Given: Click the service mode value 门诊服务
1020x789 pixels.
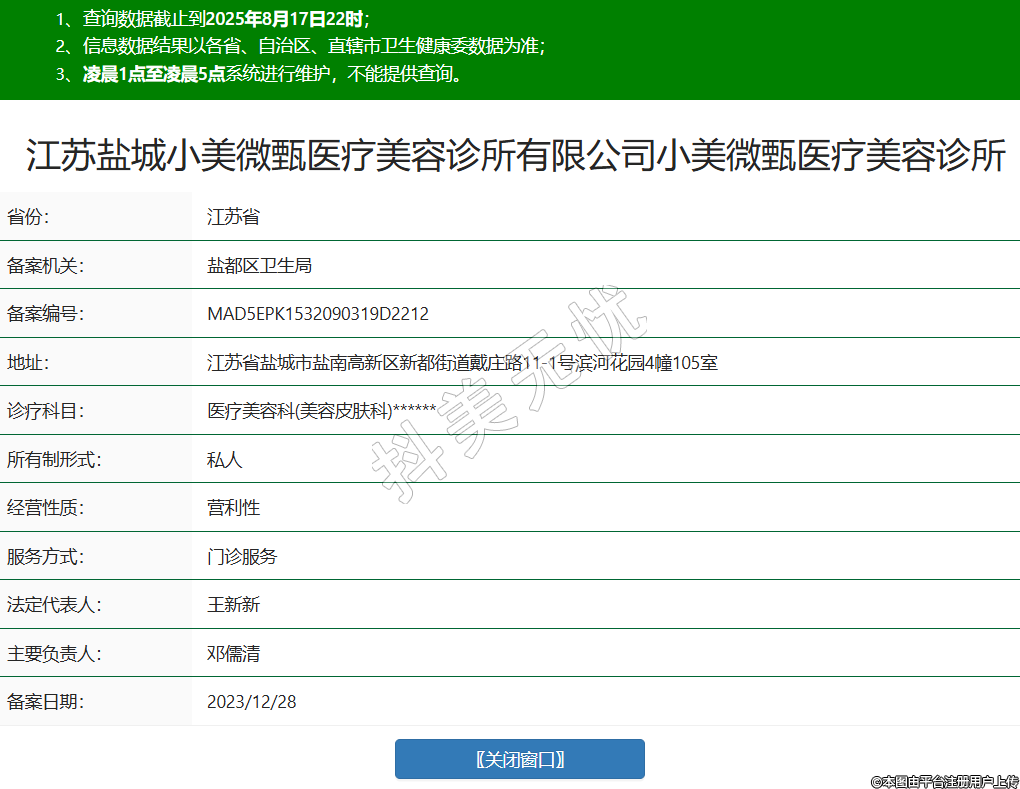Looking at the screenshot, I should coord(241,557).
